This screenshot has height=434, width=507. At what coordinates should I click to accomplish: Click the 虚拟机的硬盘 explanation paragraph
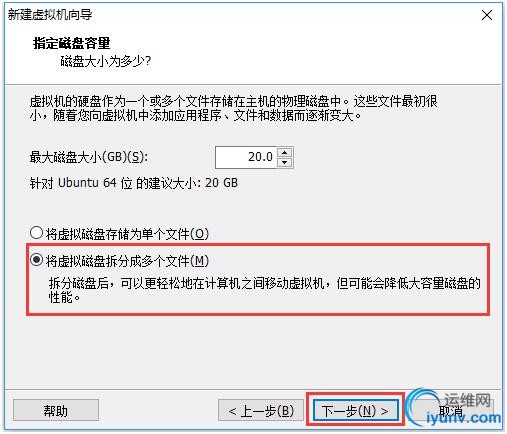(233, 108)
